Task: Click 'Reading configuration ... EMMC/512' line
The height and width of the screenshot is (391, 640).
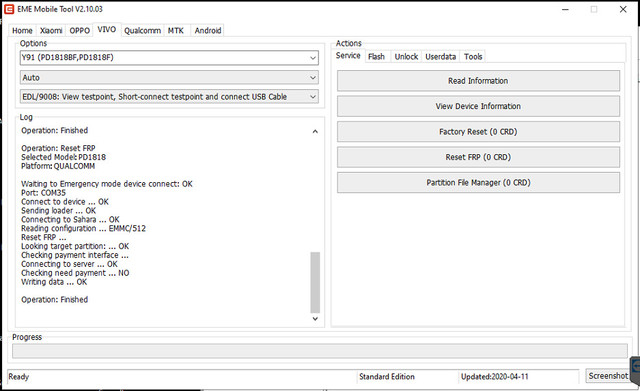Action: point(83,228)
